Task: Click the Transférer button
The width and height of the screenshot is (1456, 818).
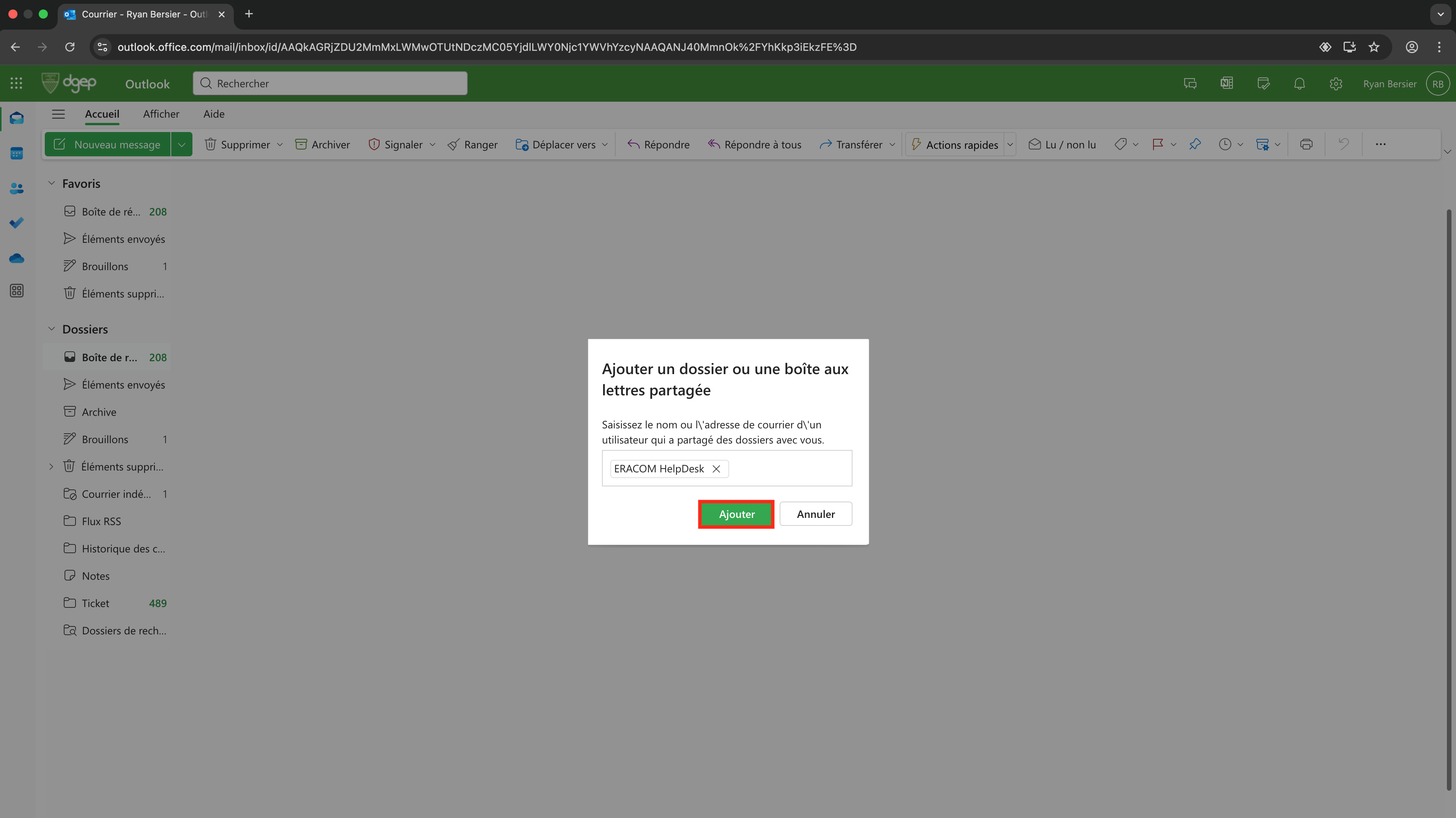Action: point(851,145)
